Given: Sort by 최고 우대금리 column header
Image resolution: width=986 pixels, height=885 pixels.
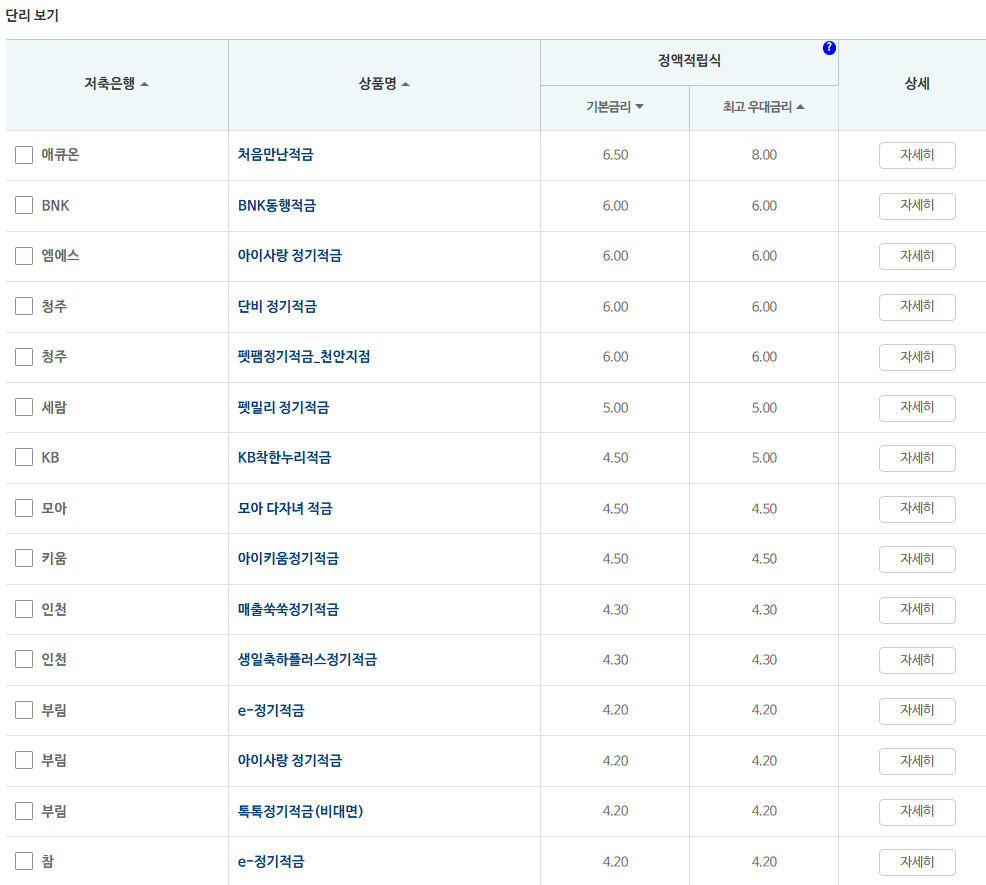Looking at the screenshot, I should (x=763, y=107).
